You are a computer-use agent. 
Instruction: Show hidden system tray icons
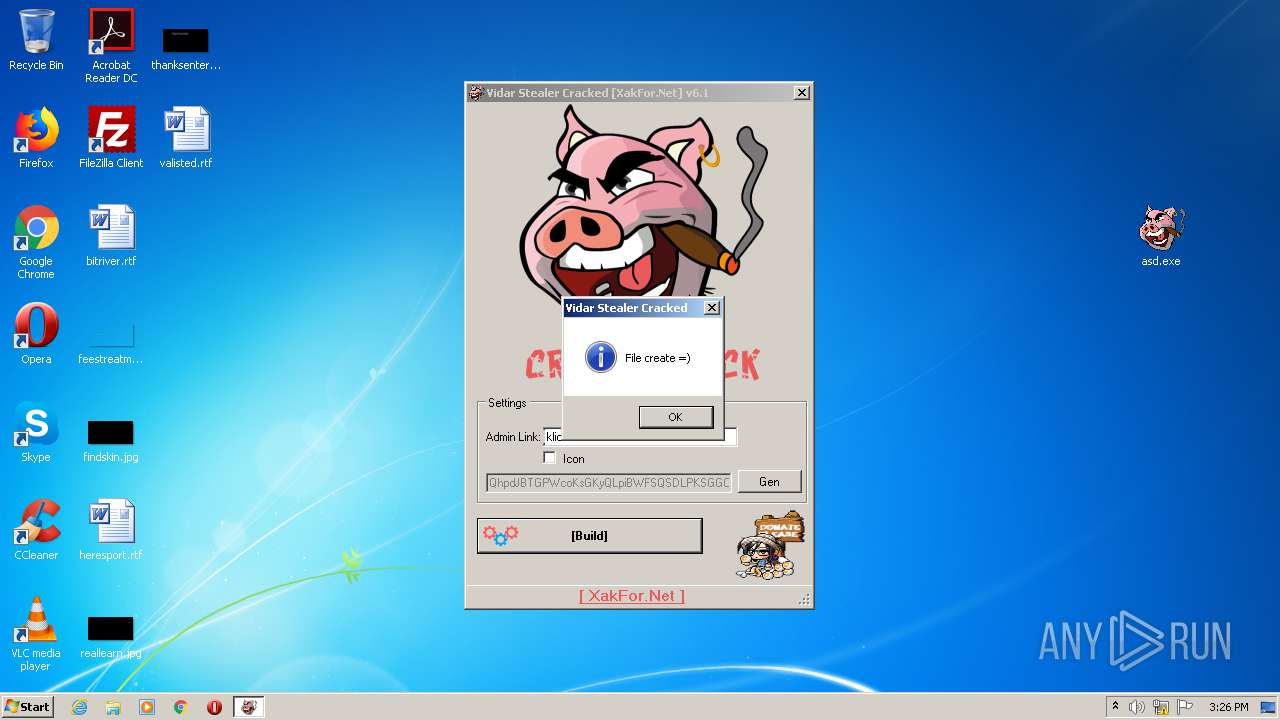(x=1115, y=707)
